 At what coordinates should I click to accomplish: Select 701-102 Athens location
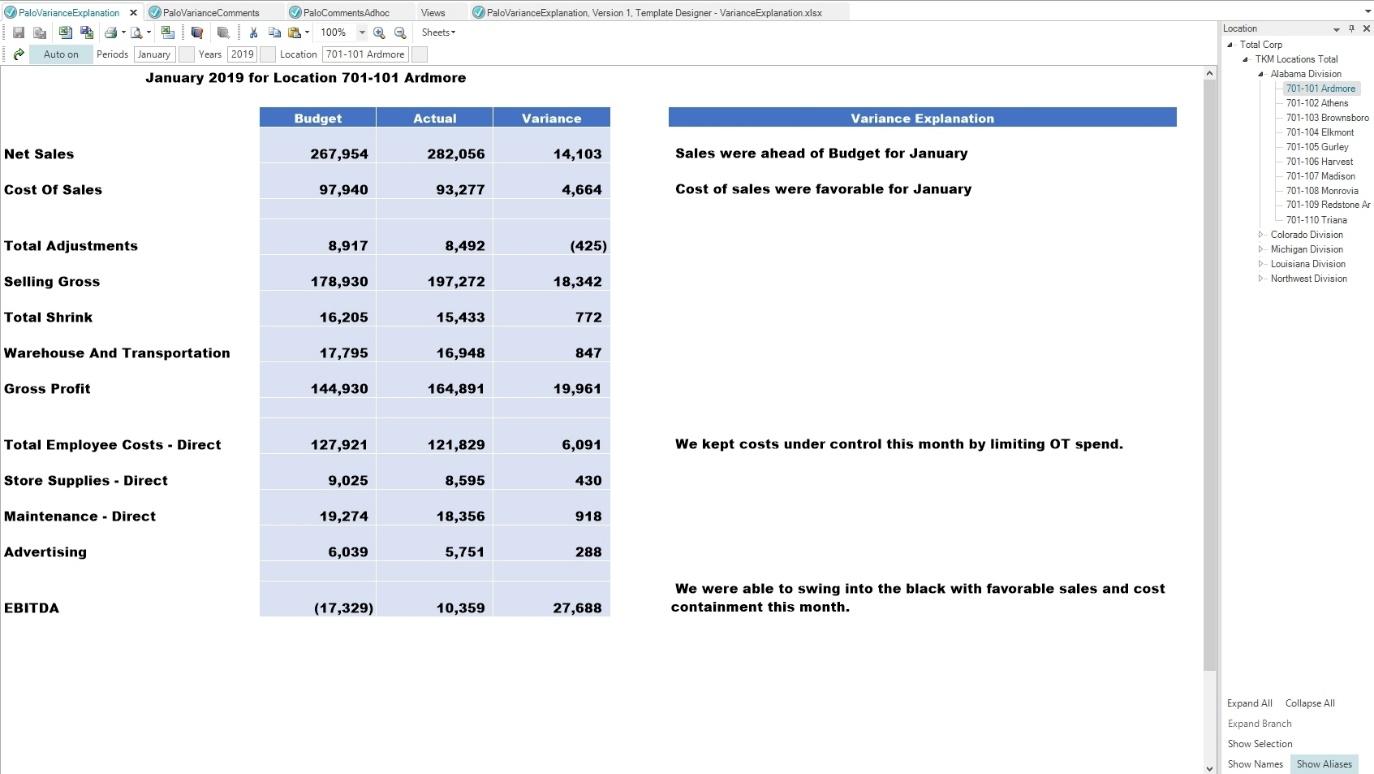coord(1317,103)
